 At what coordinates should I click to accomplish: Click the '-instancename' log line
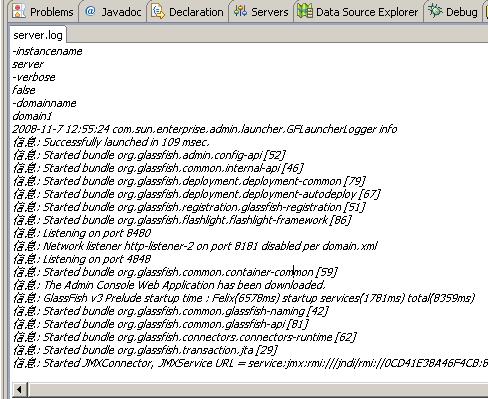click(x=47, y=51)
